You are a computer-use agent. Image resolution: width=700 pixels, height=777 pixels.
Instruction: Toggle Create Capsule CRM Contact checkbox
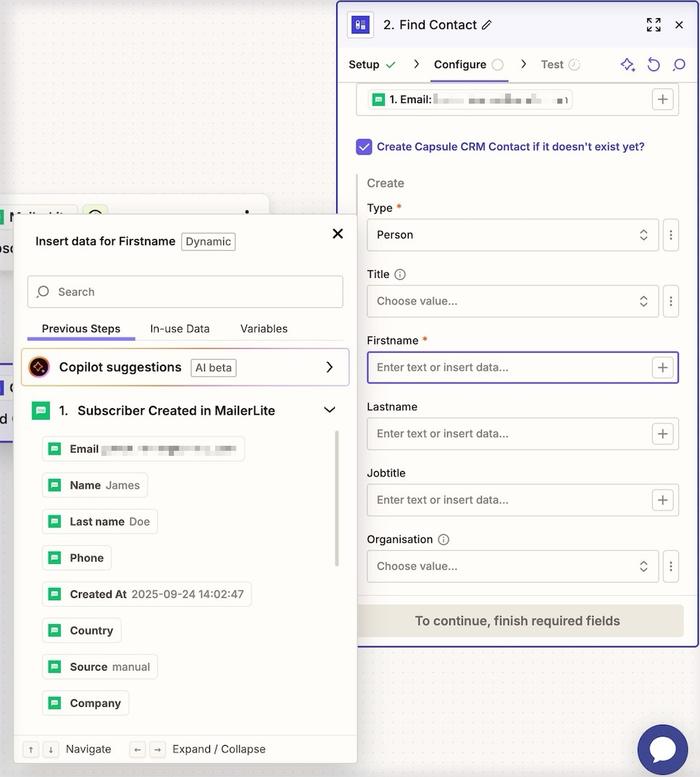pos(364,147)
